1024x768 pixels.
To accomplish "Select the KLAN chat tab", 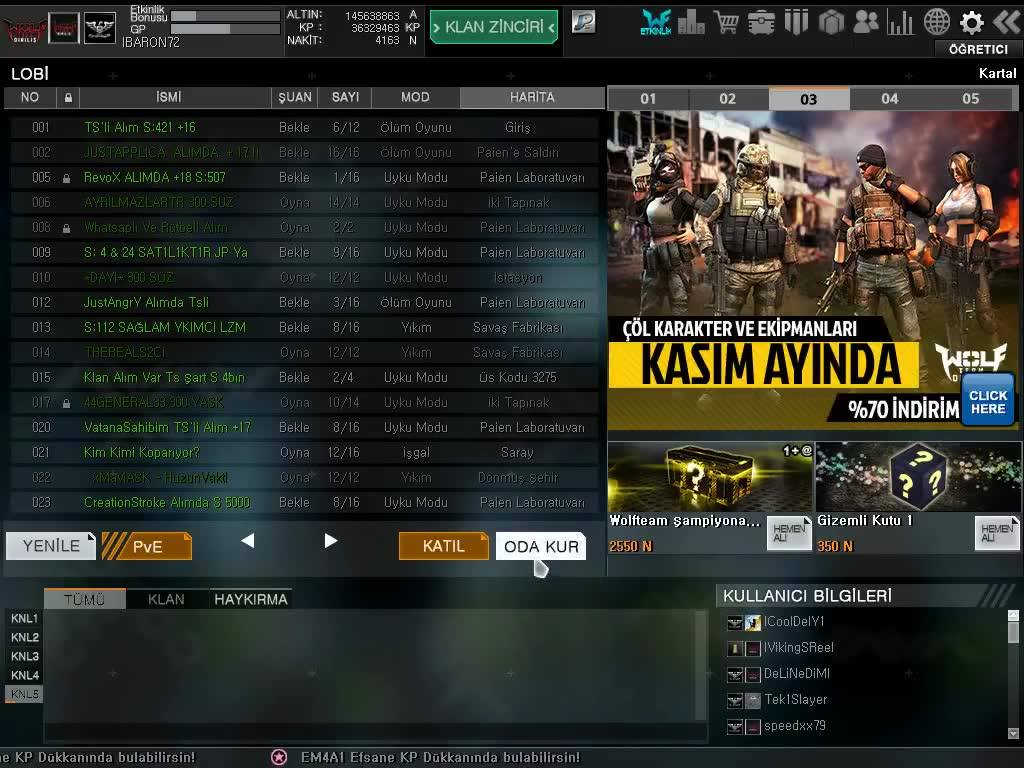I will 167,600.
